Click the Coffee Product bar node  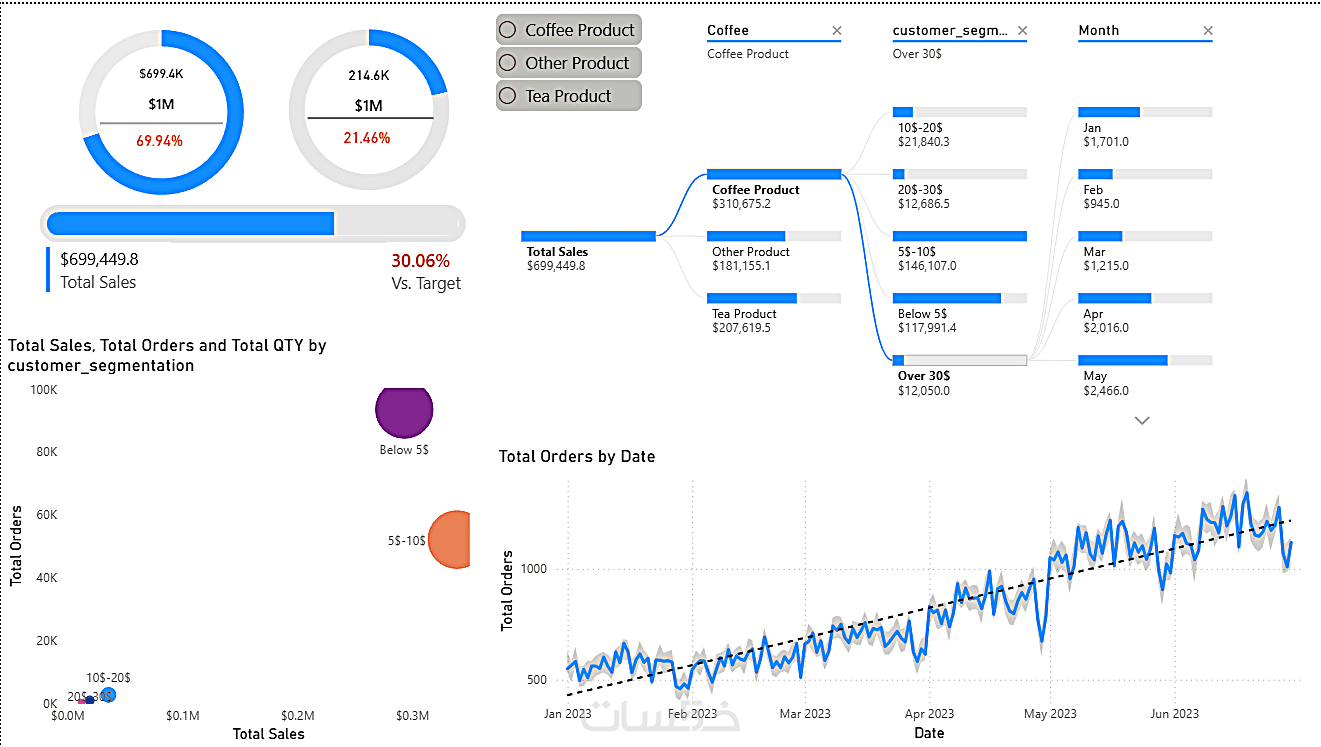pos(773,174)
